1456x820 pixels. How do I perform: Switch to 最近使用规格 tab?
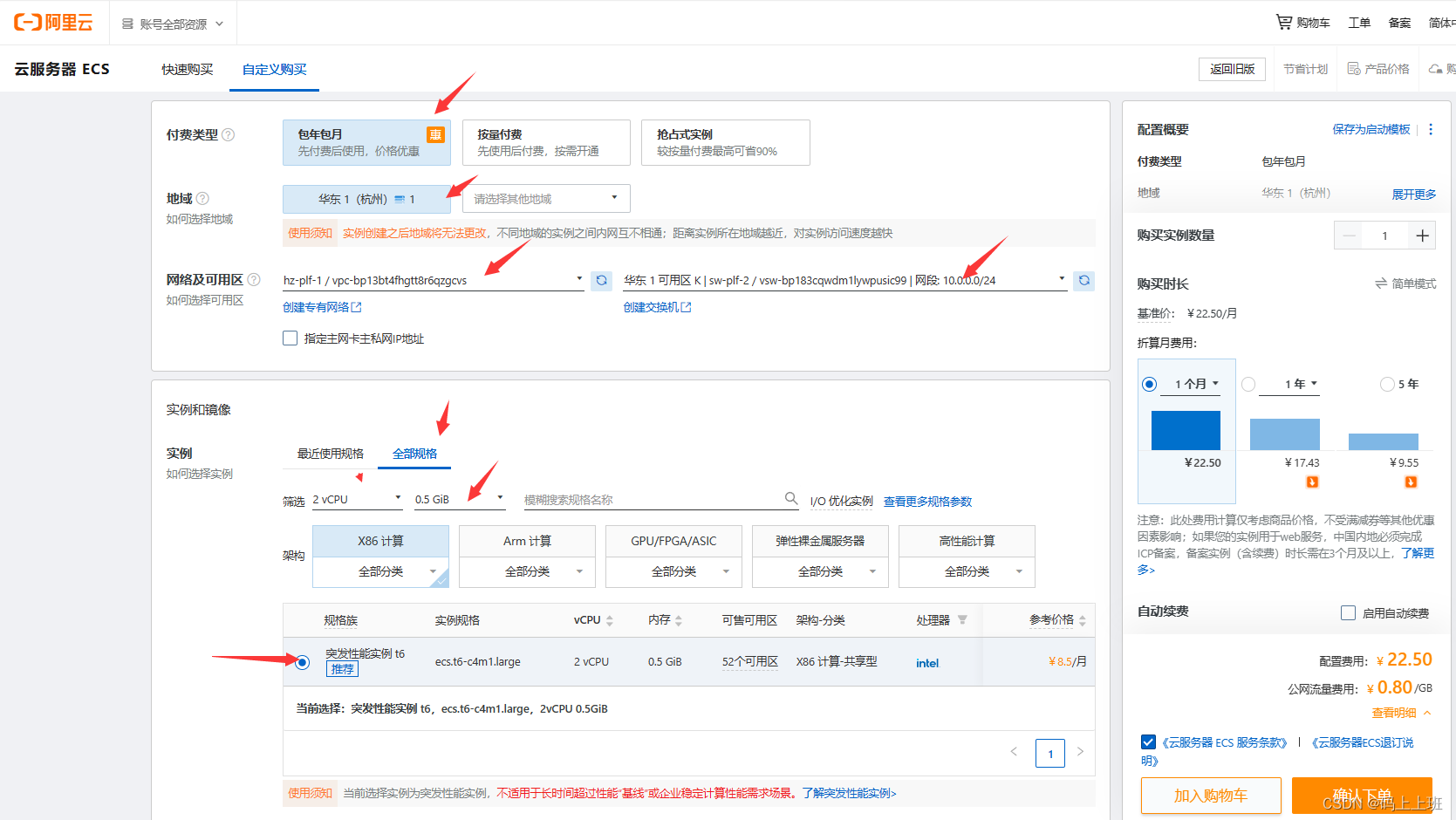coord(330,454)
